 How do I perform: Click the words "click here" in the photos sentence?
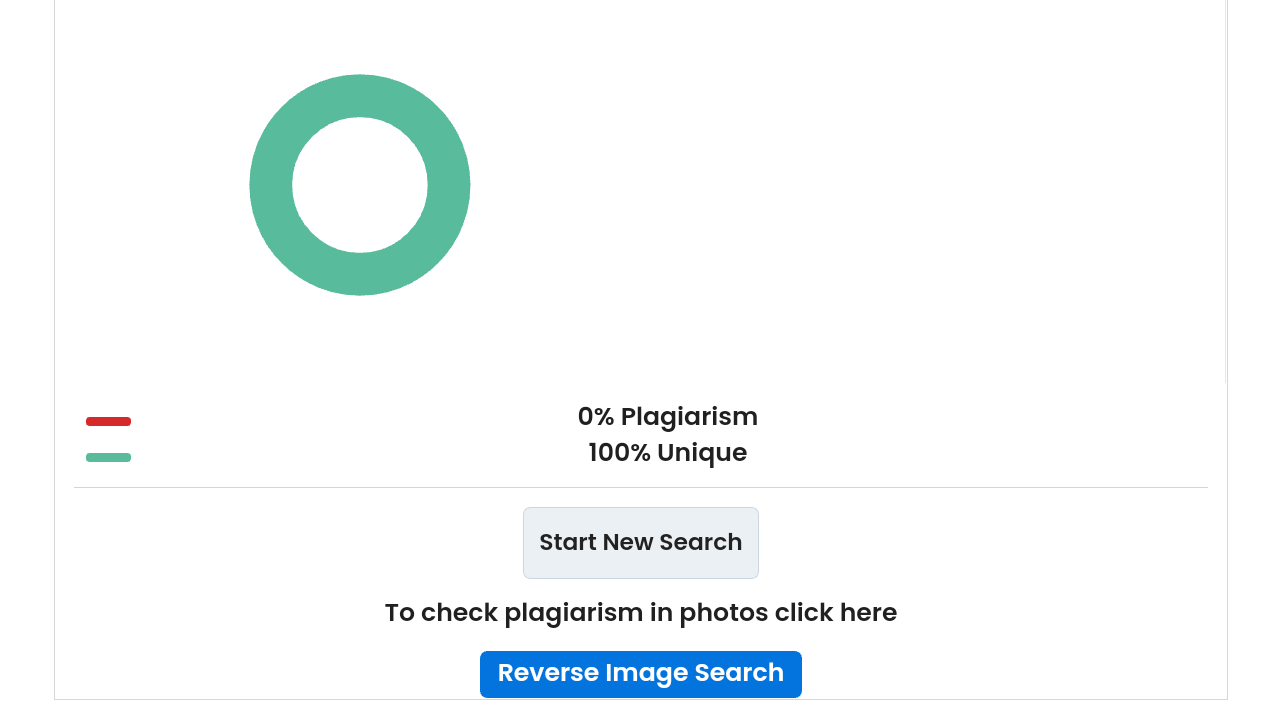(x=836, y=612)
